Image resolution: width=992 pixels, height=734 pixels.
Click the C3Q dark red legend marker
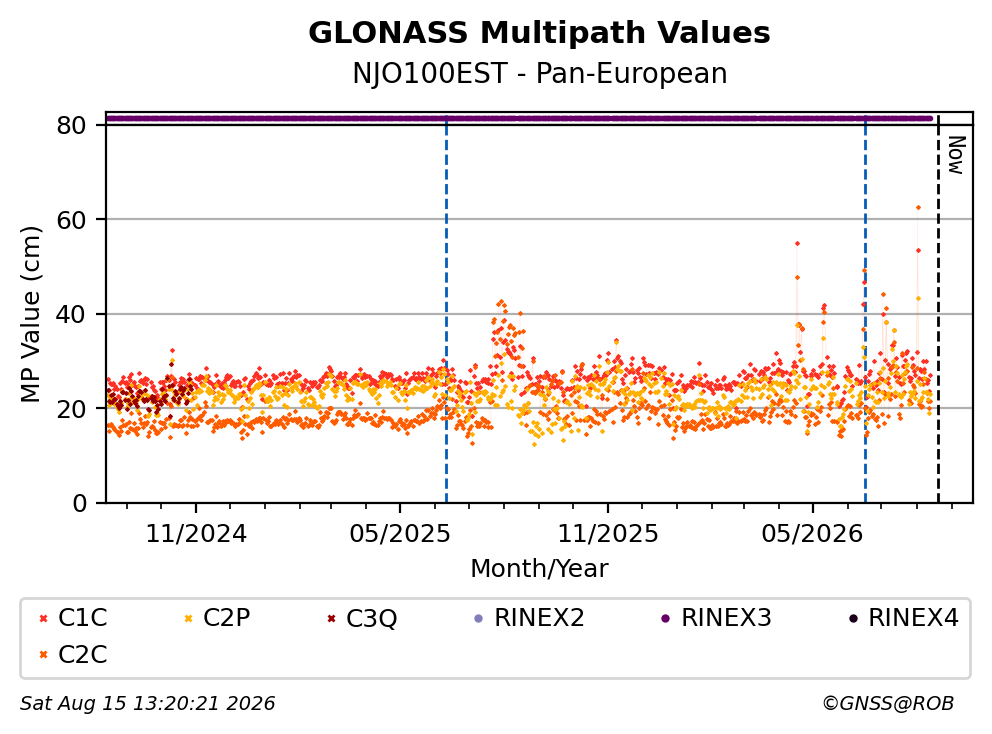pyautogui.click(x=332, y=618)
